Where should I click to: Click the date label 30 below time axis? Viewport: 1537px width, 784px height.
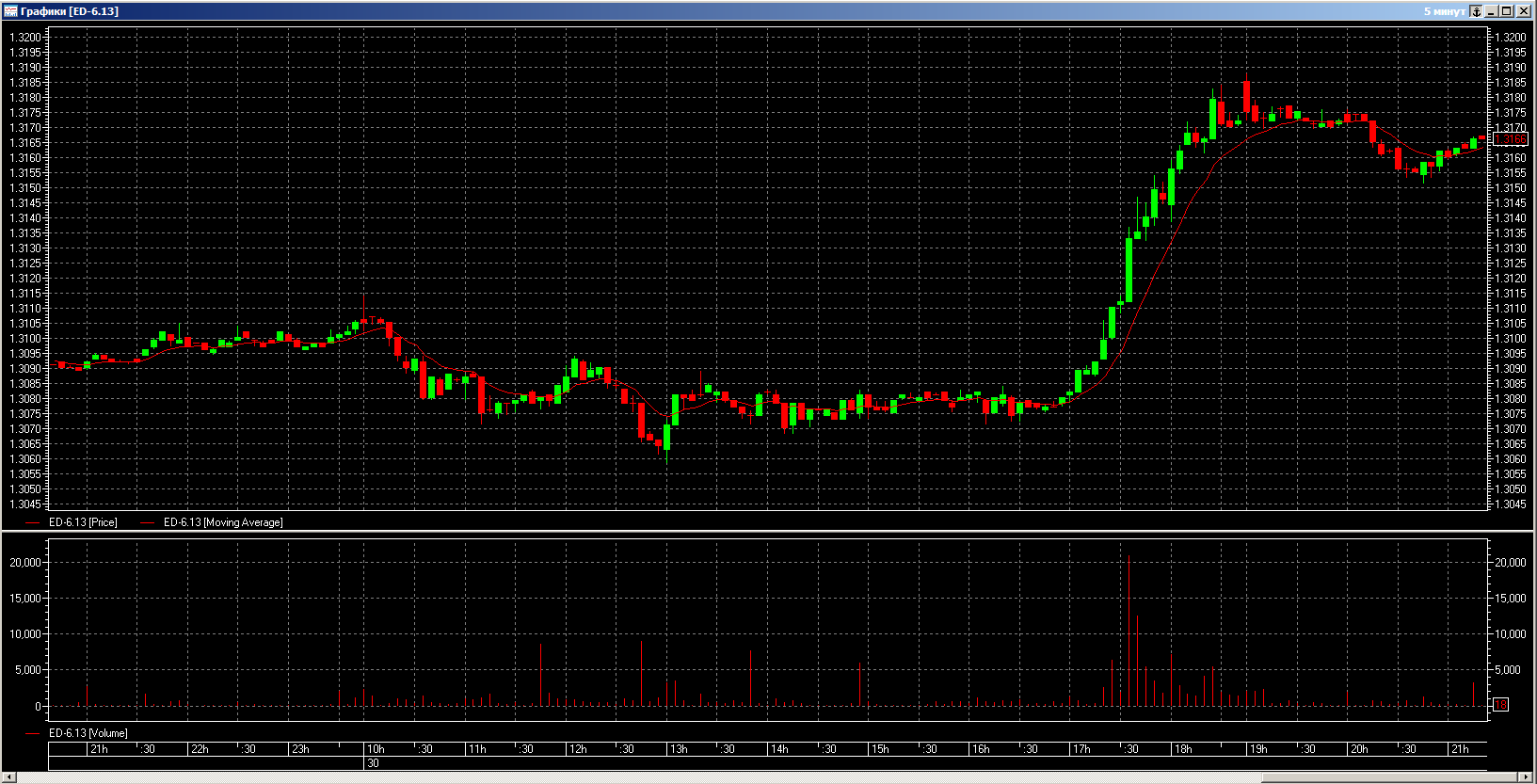point(374,763)
